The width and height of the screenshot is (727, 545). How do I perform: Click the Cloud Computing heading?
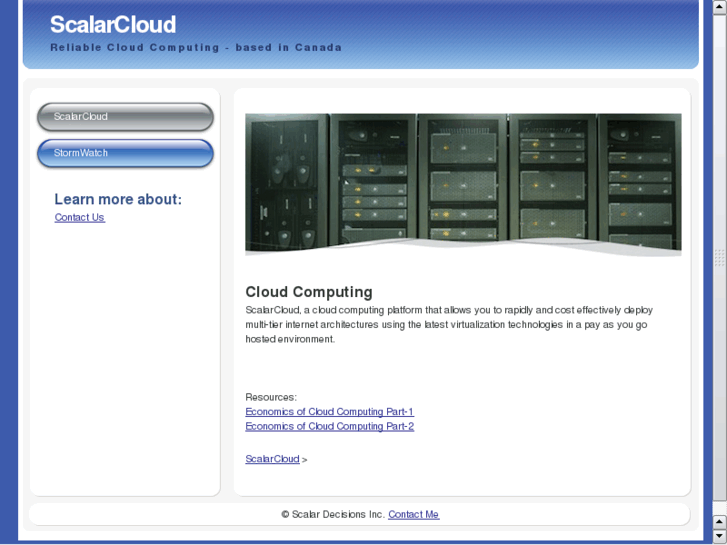pyautogui.click(x=309, y=292)
